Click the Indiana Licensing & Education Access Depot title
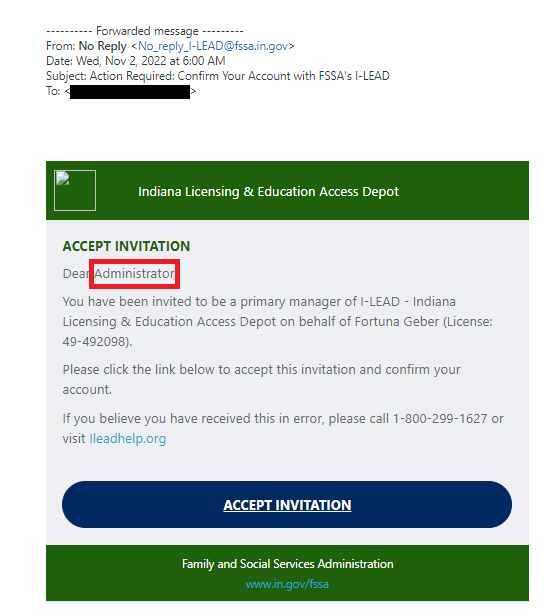Viewport: 554px width, 615px height. coord(268,191)
